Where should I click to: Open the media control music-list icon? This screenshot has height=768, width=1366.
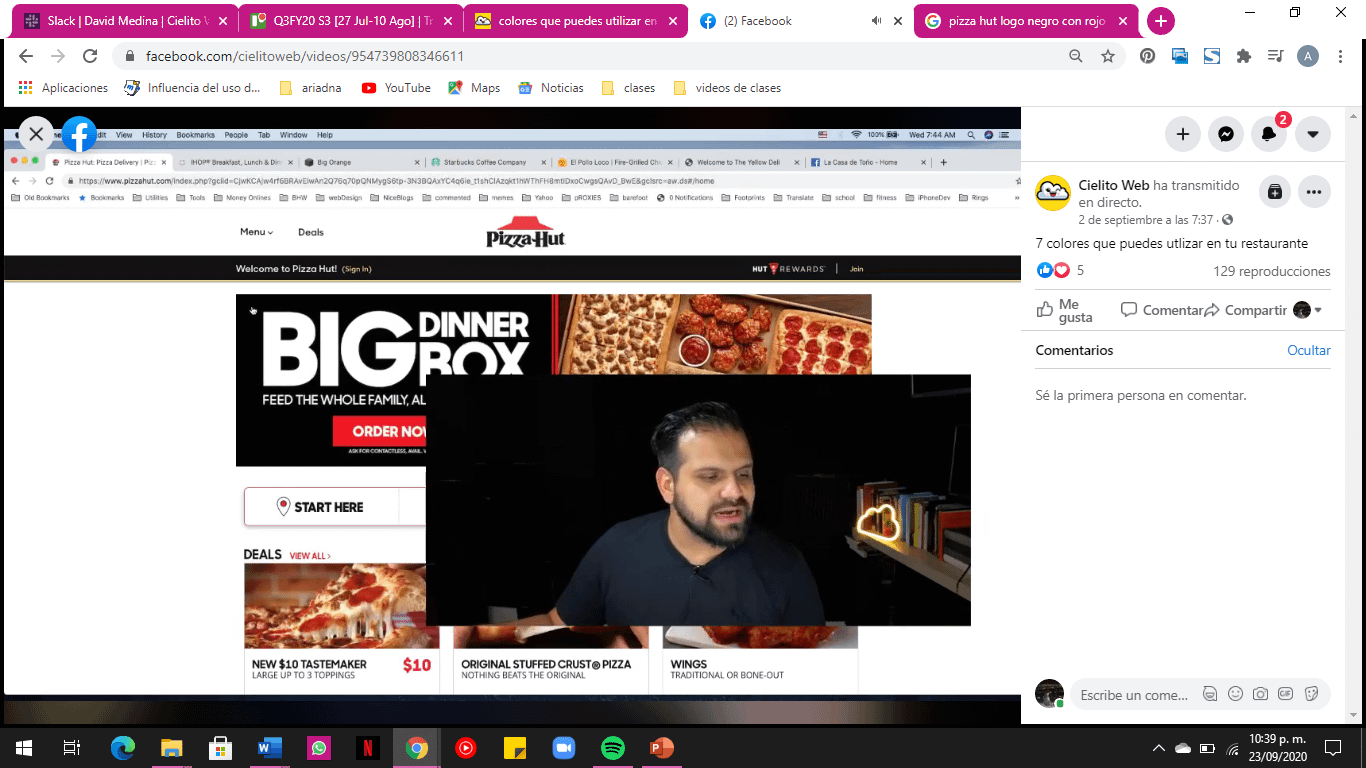[x=1275, y=56]
